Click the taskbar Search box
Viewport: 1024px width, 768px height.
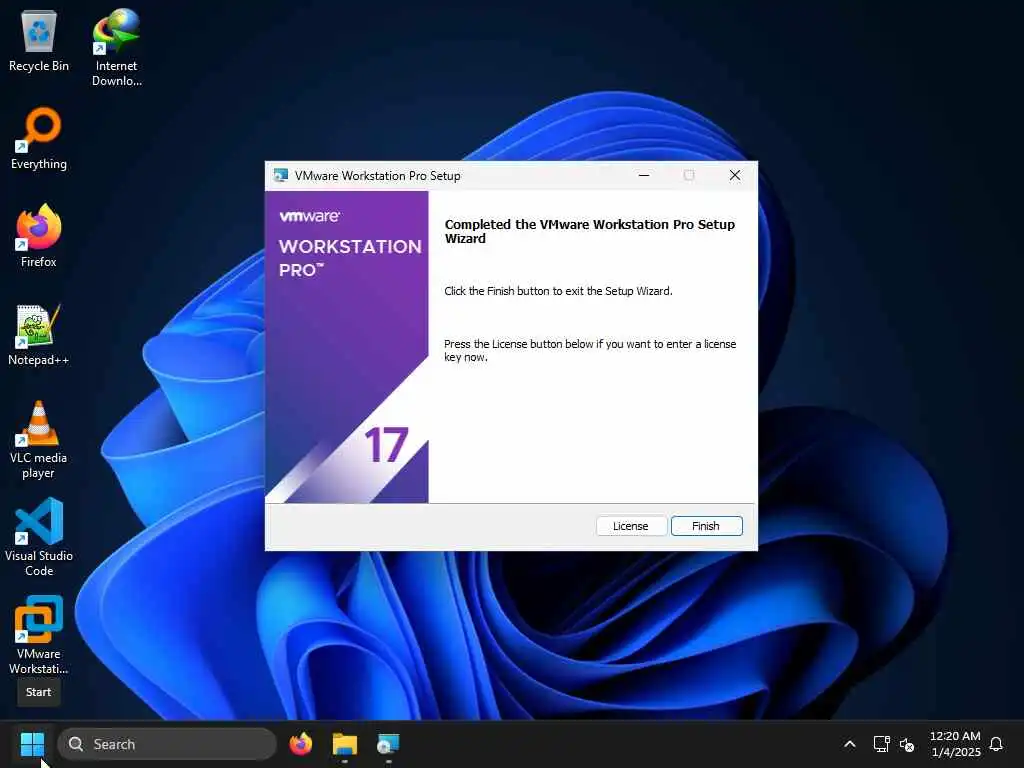pyautogui.click(x=167, y=744)
